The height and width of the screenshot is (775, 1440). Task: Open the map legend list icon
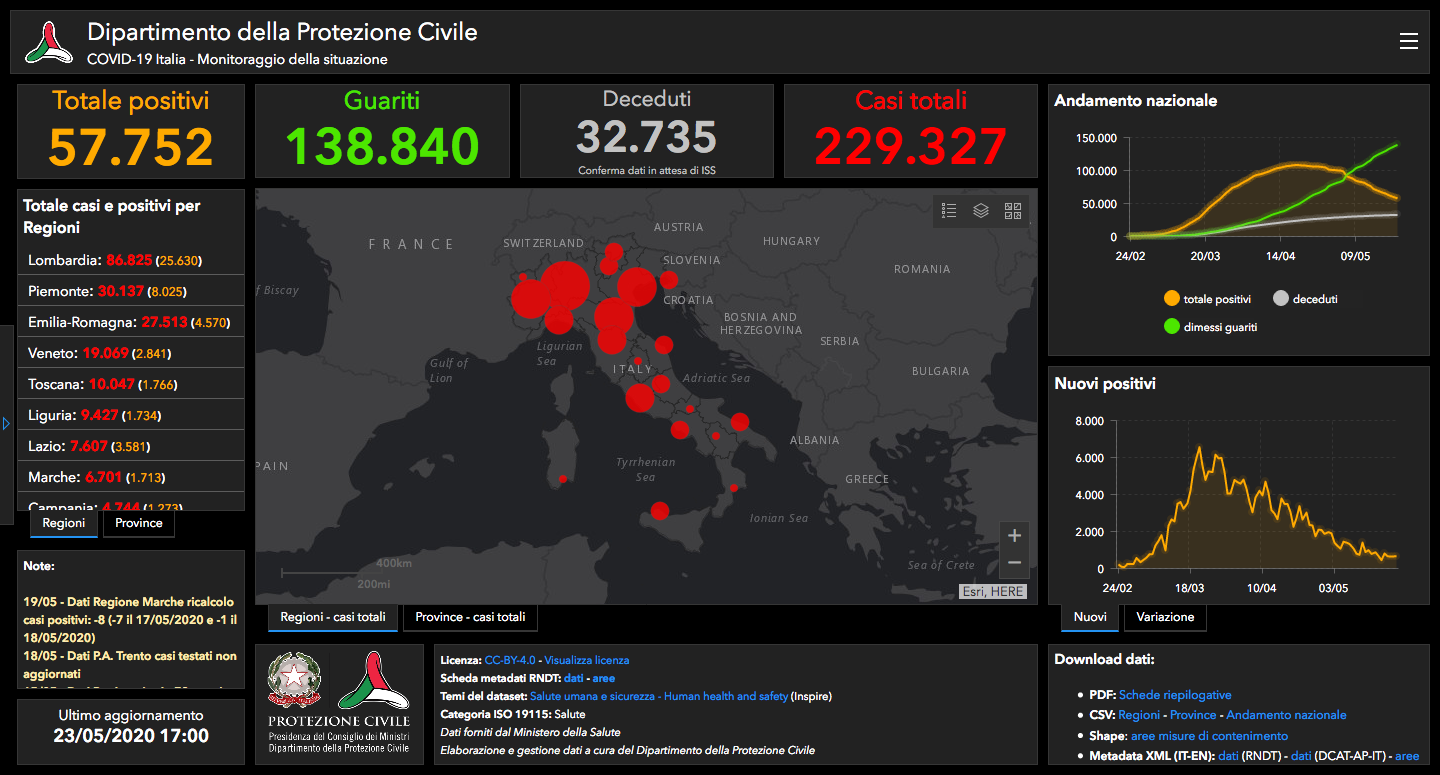[x=949, y=210]
